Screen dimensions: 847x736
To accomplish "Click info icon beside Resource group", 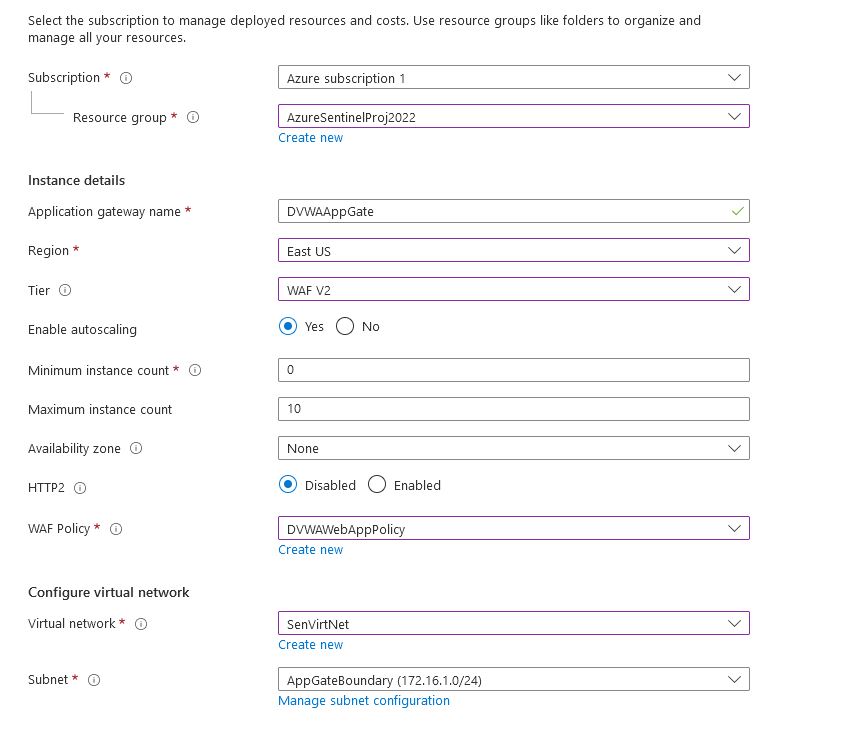I will pyautogui.click(x=193, y=117).
